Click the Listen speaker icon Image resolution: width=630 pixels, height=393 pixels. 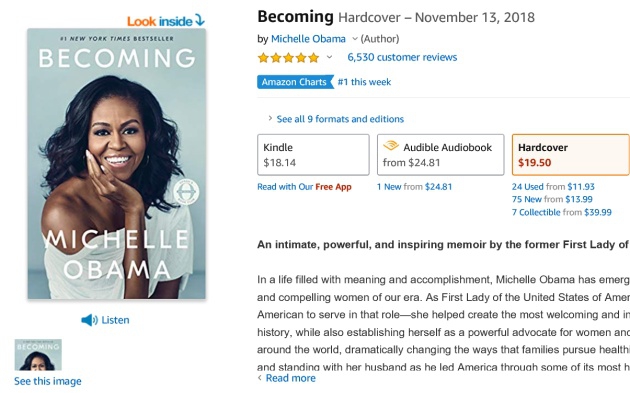89,320
